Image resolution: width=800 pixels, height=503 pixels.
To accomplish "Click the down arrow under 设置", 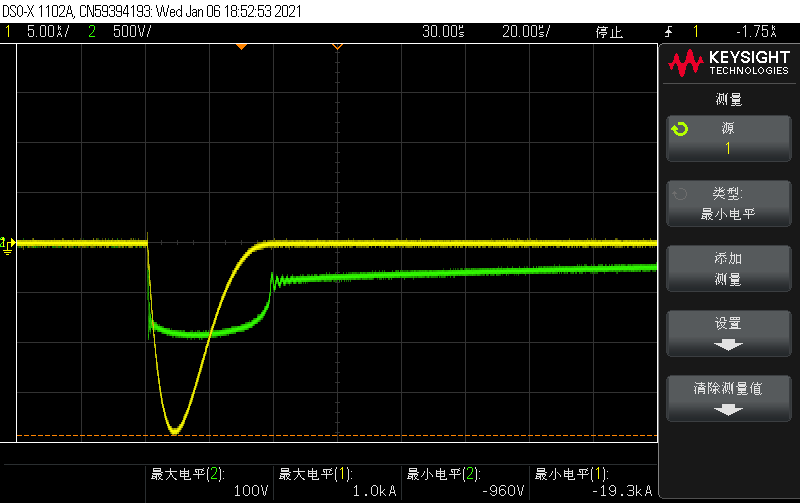I will point(728,344).
